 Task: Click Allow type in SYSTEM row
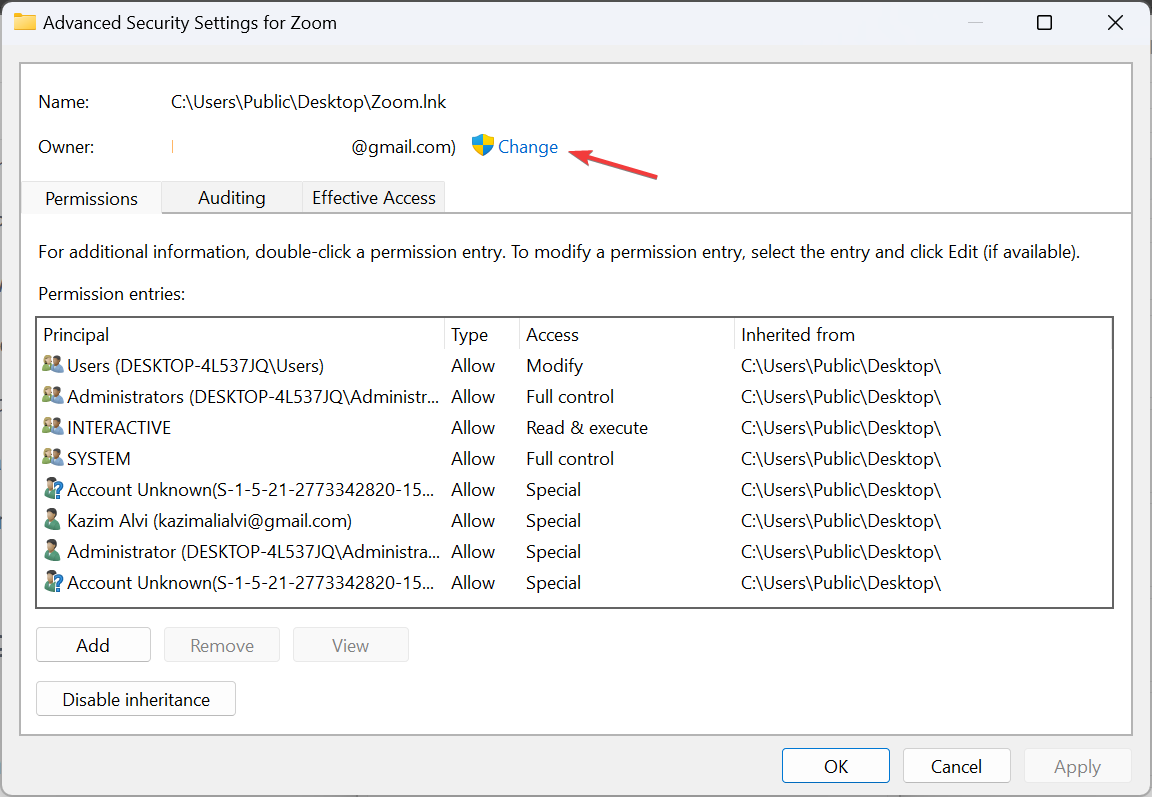(473, 458)
